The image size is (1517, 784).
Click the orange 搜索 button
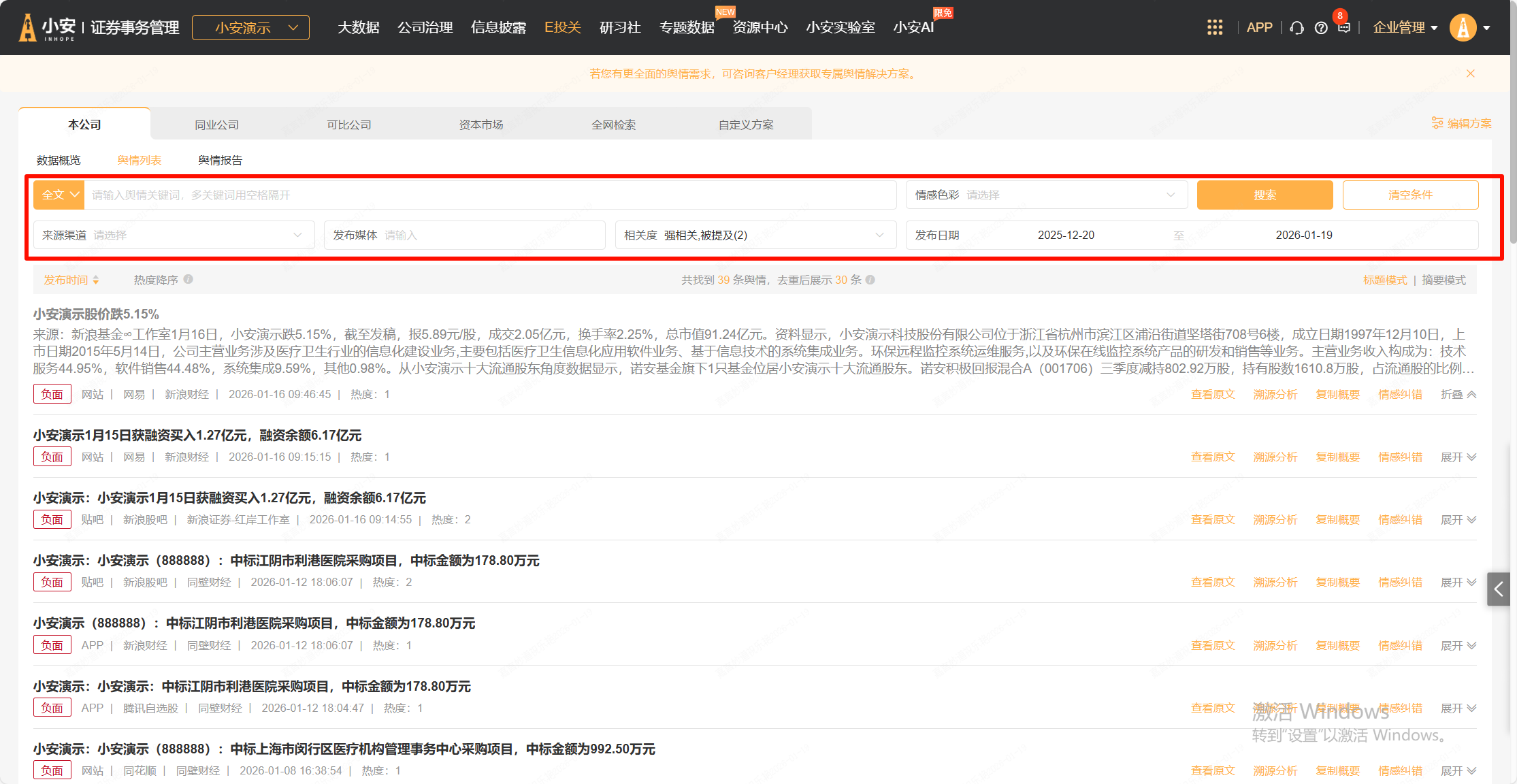pyautogui.click(x=1265, y=195)
